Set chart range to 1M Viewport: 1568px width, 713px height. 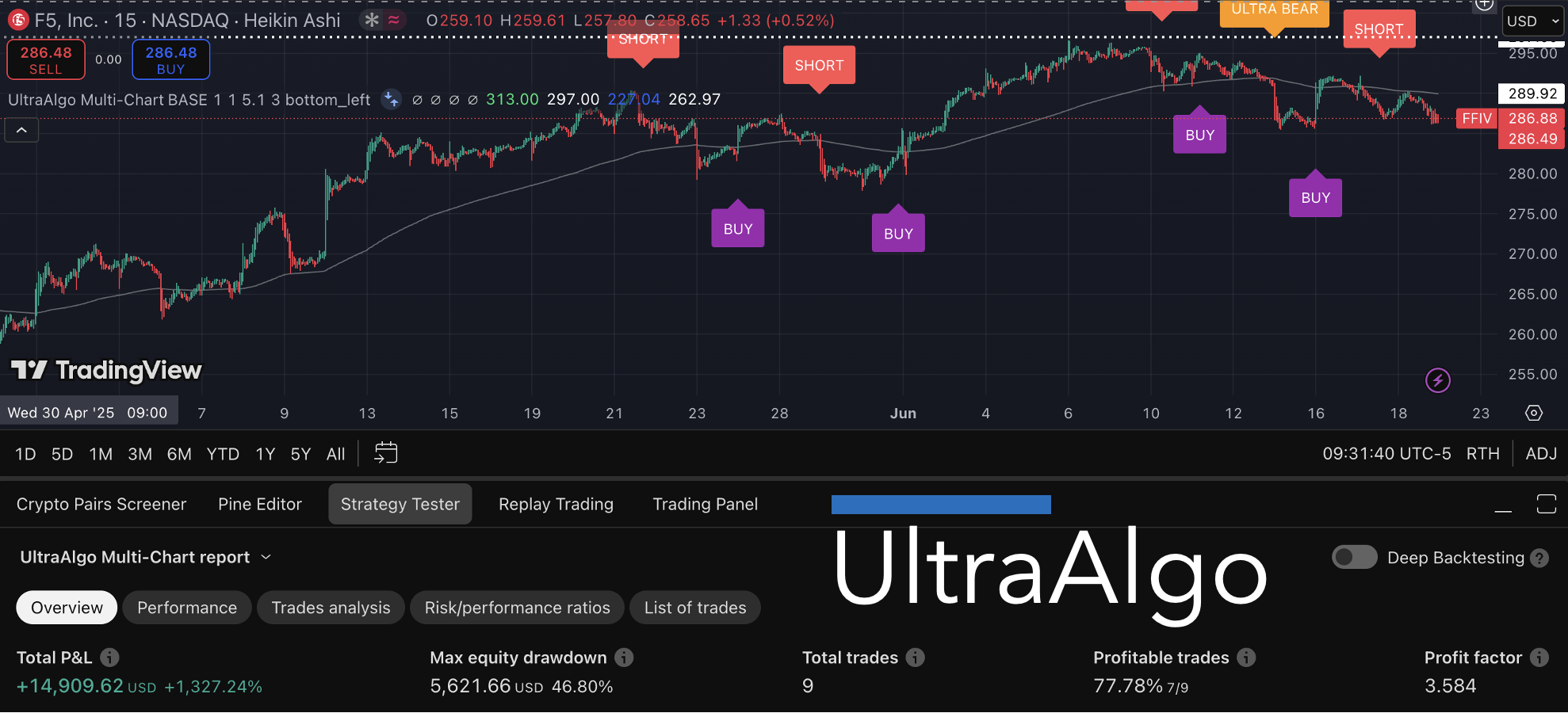pyautogui.click(x=101, y=454)
